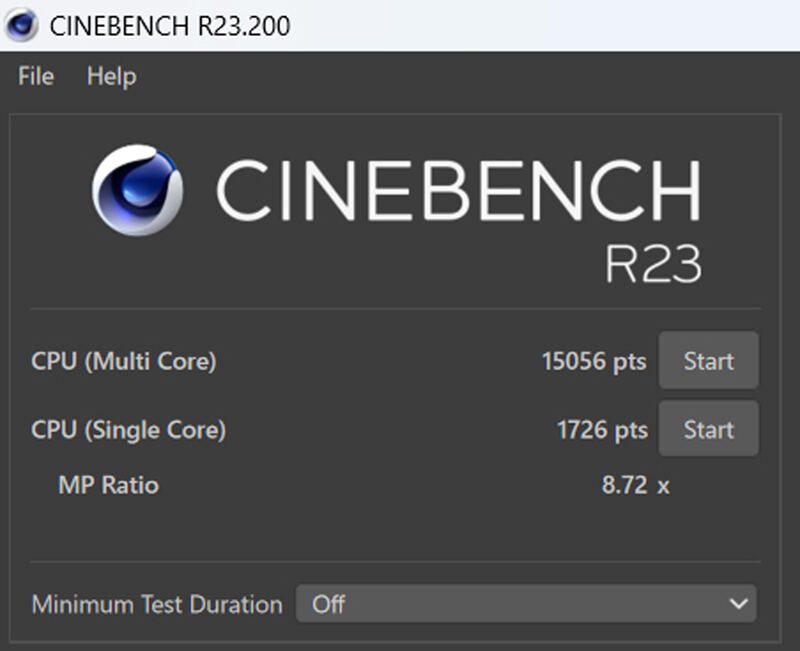The image size is (800, 651).
Task: Click the CINEBENCH R23.200 window title text
Action: pos(170,26)
